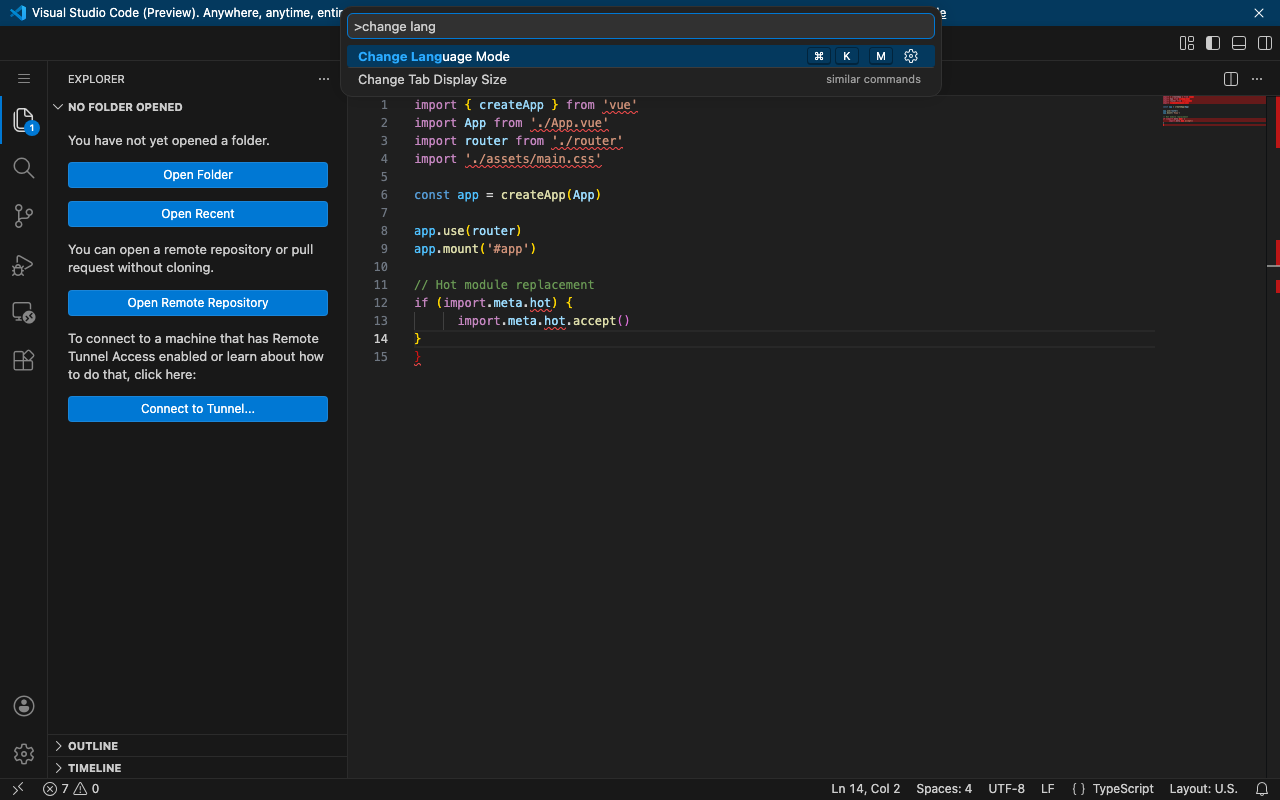The image size is (1280, 800).
Task: Click line number 1 in gutter
Action: pyautogui.click(x=384, y=105)
